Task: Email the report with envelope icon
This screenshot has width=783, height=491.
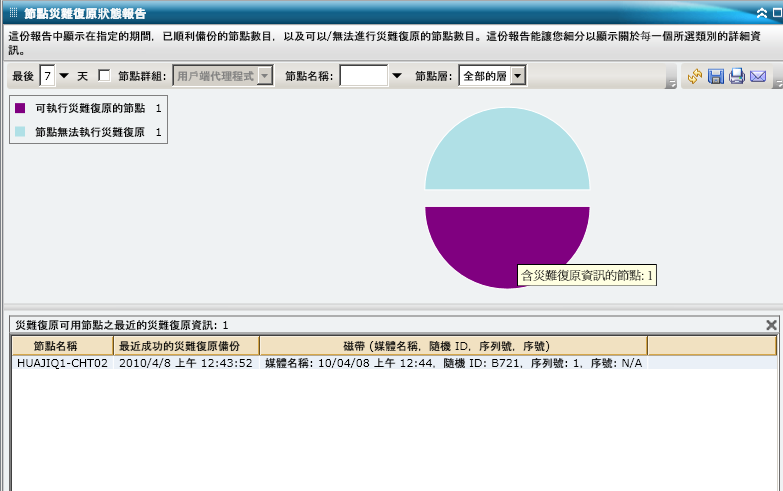Action: [758, 76]
